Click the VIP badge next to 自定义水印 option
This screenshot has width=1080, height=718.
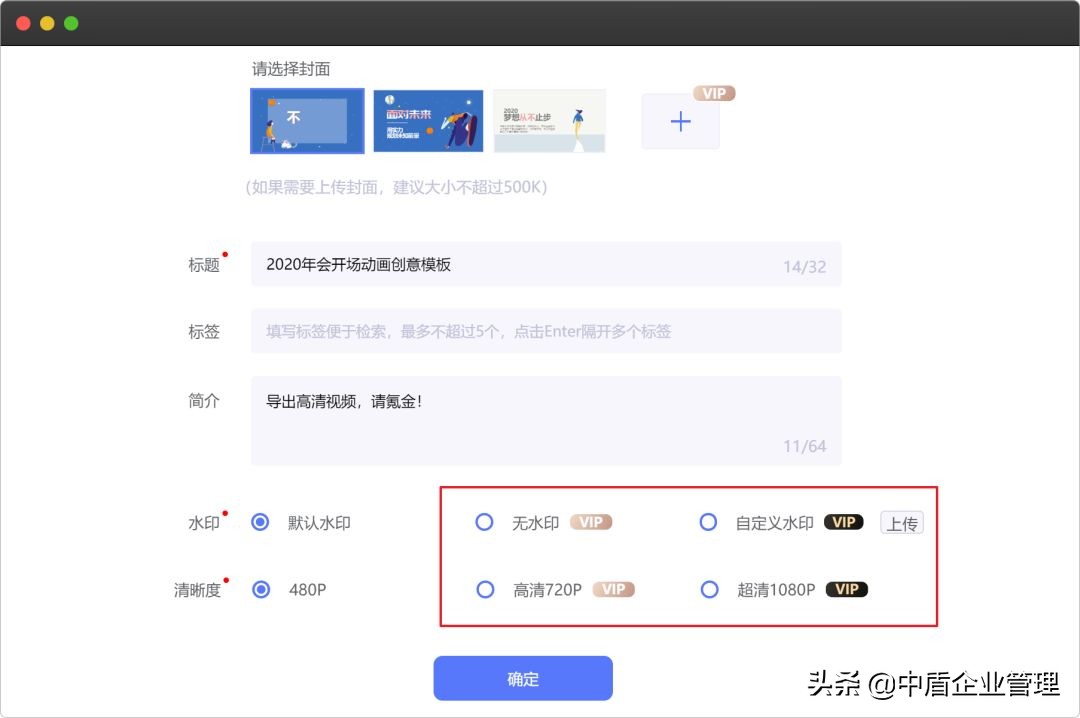[x=843, y=522]
